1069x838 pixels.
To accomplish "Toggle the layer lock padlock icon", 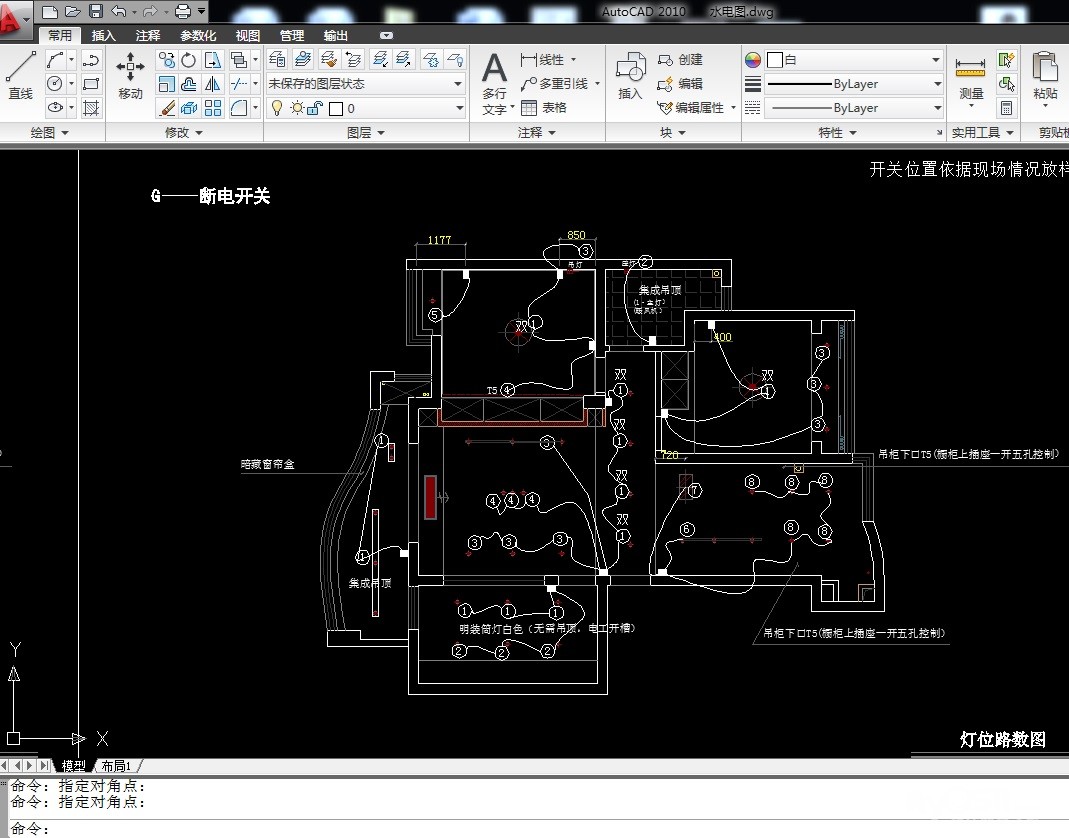I will [316, 108].
